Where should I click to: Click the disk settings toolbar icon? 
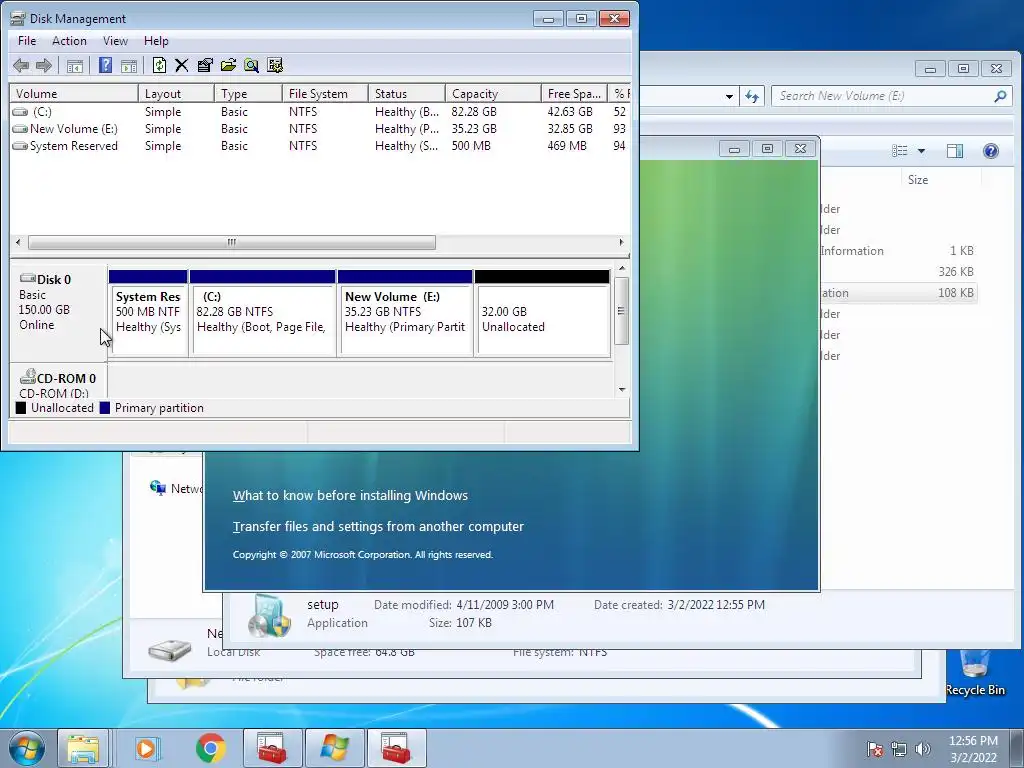point(275,65)
